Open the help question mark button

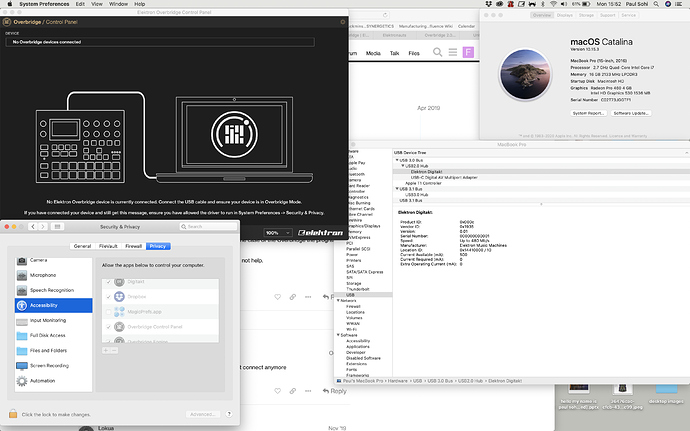pyautogui.click(x=229, y=414)
